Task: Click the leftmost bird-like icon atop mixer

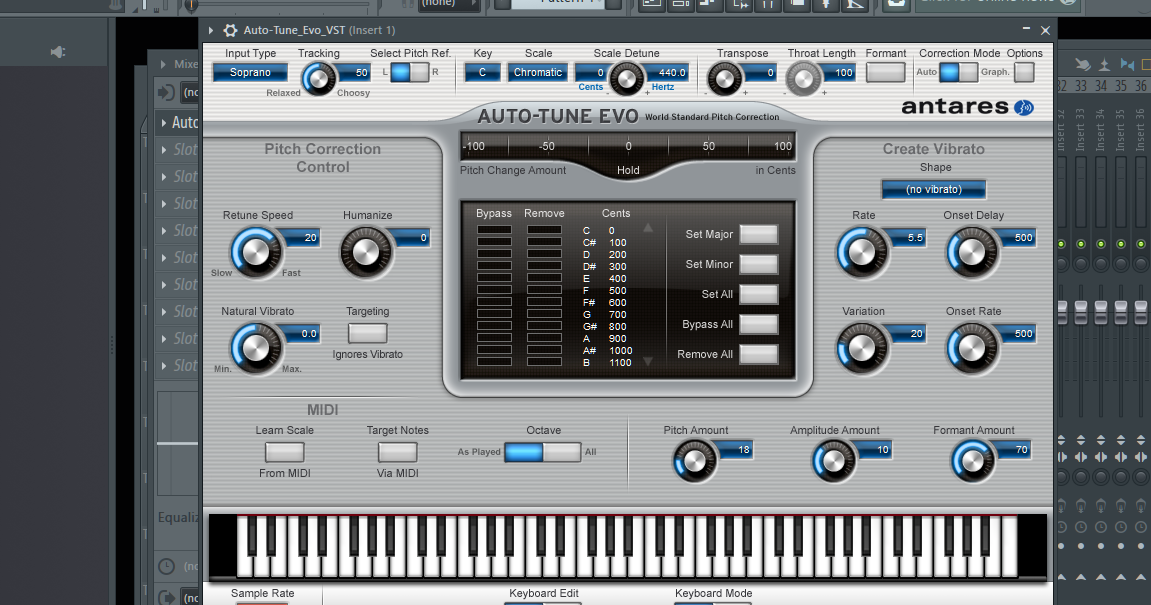Action: tap(1083, 65)
